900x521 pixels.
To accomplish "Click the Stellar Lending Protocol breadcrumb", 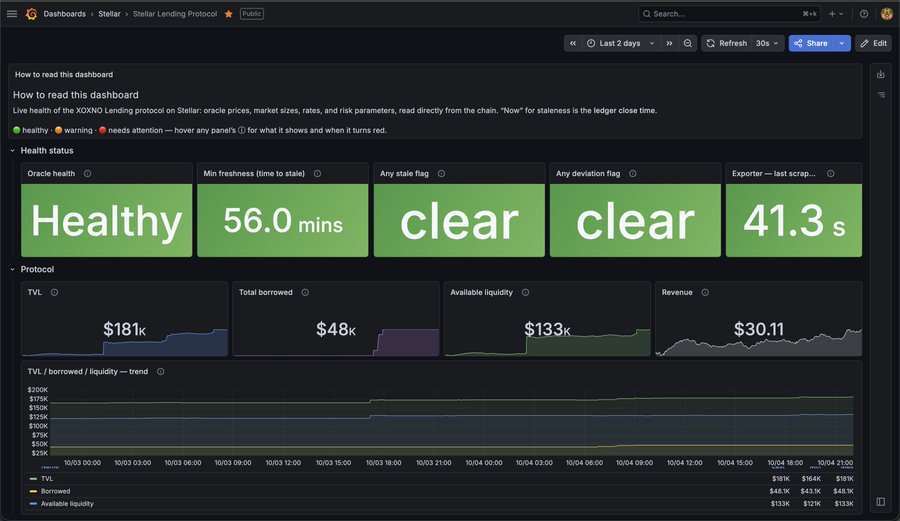I will pyautogui.click(x=175, y=14).
